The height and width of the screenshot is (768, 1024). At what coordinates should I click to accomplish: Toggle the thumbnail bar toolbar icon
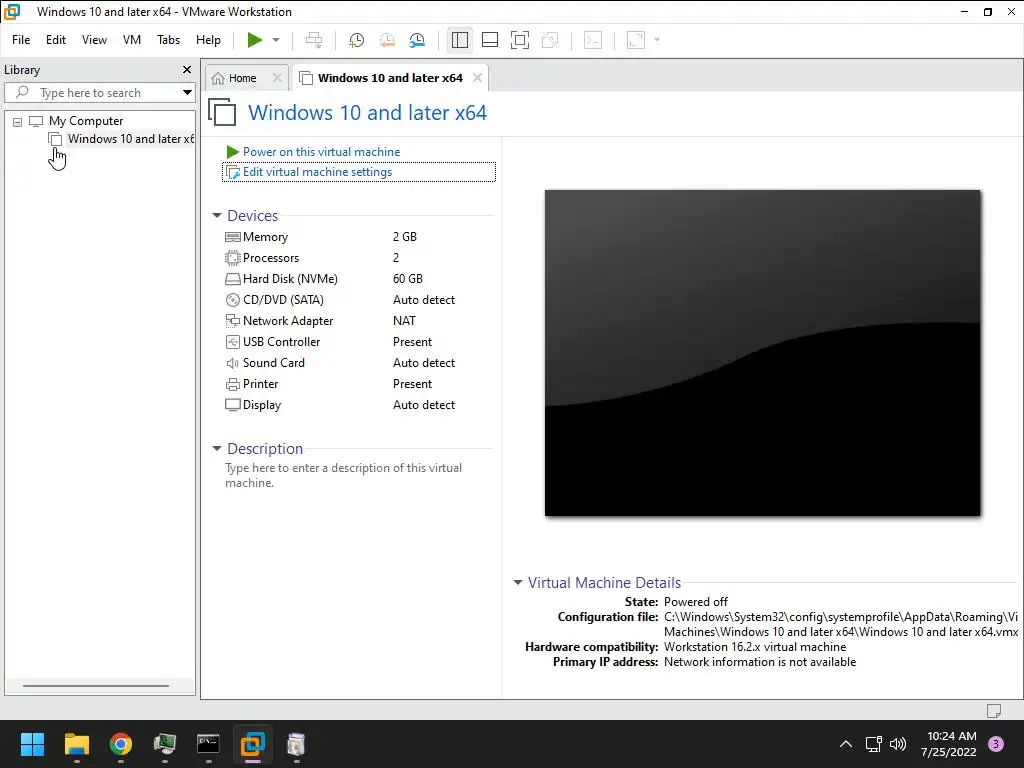pos(490,40)
